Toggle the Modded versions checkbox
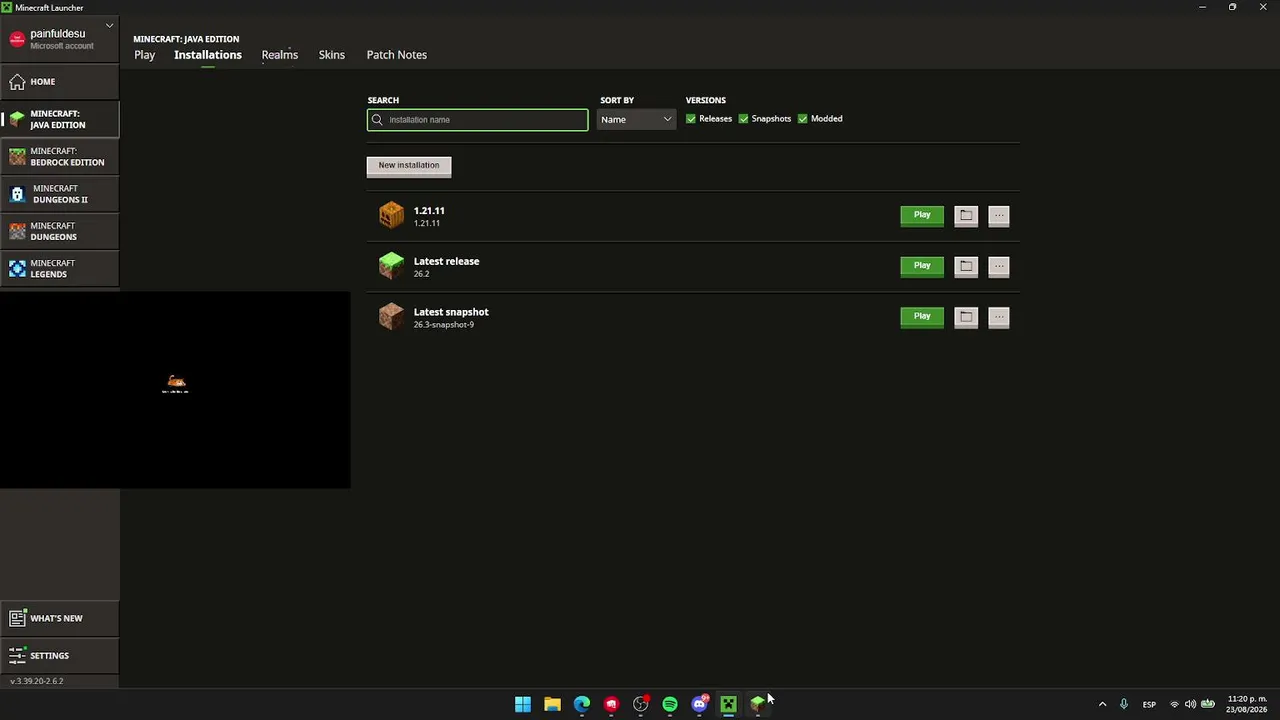 click(x=802, y=119)
